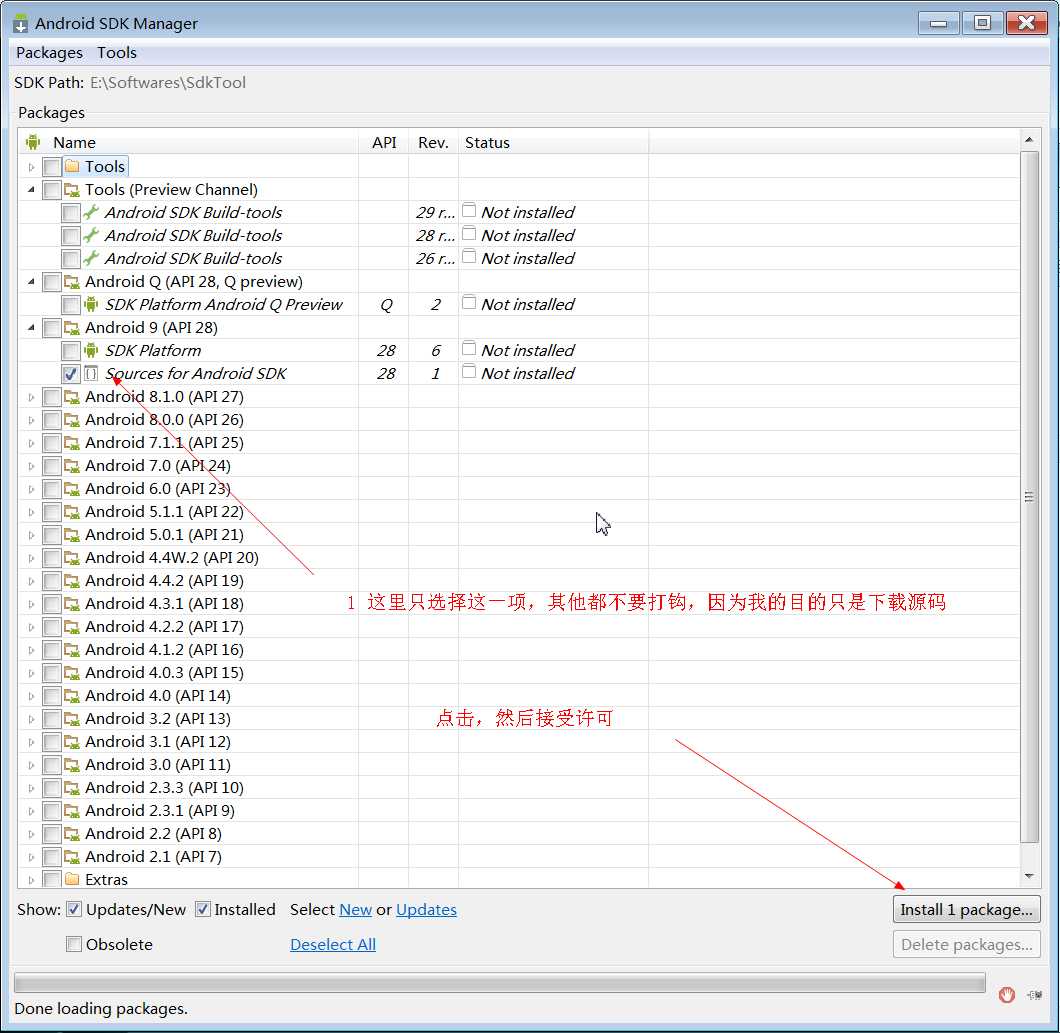Viewport: 1060px width, 1033px height.
Task: Expand the Extras node
Action: click(31, 880)
